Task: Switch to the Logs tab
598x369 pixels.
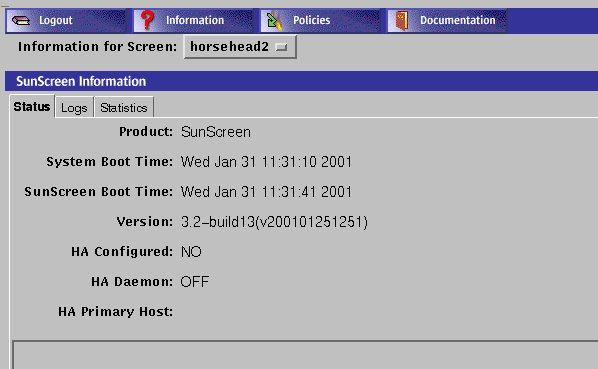Action: coord(74,108)
